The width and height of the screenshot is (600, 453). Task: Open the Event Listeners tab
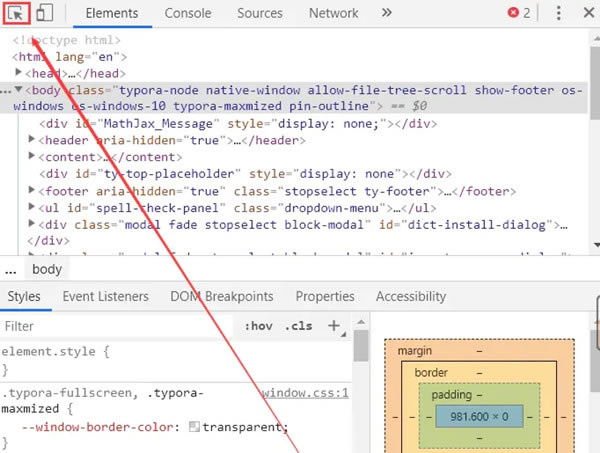[x=105, y=297]
